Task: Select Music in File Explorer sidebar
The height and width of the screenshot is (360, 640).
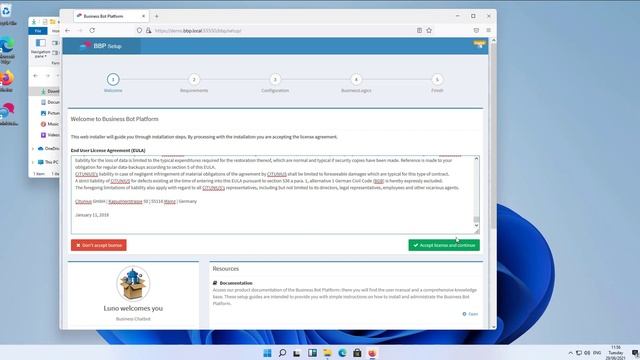Action: [50, 124]
